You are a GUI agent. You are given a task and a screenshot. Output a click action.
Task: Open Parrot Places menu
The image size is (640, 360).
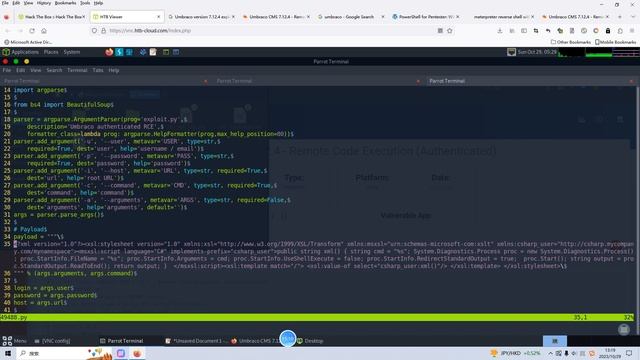pos(51,52)
